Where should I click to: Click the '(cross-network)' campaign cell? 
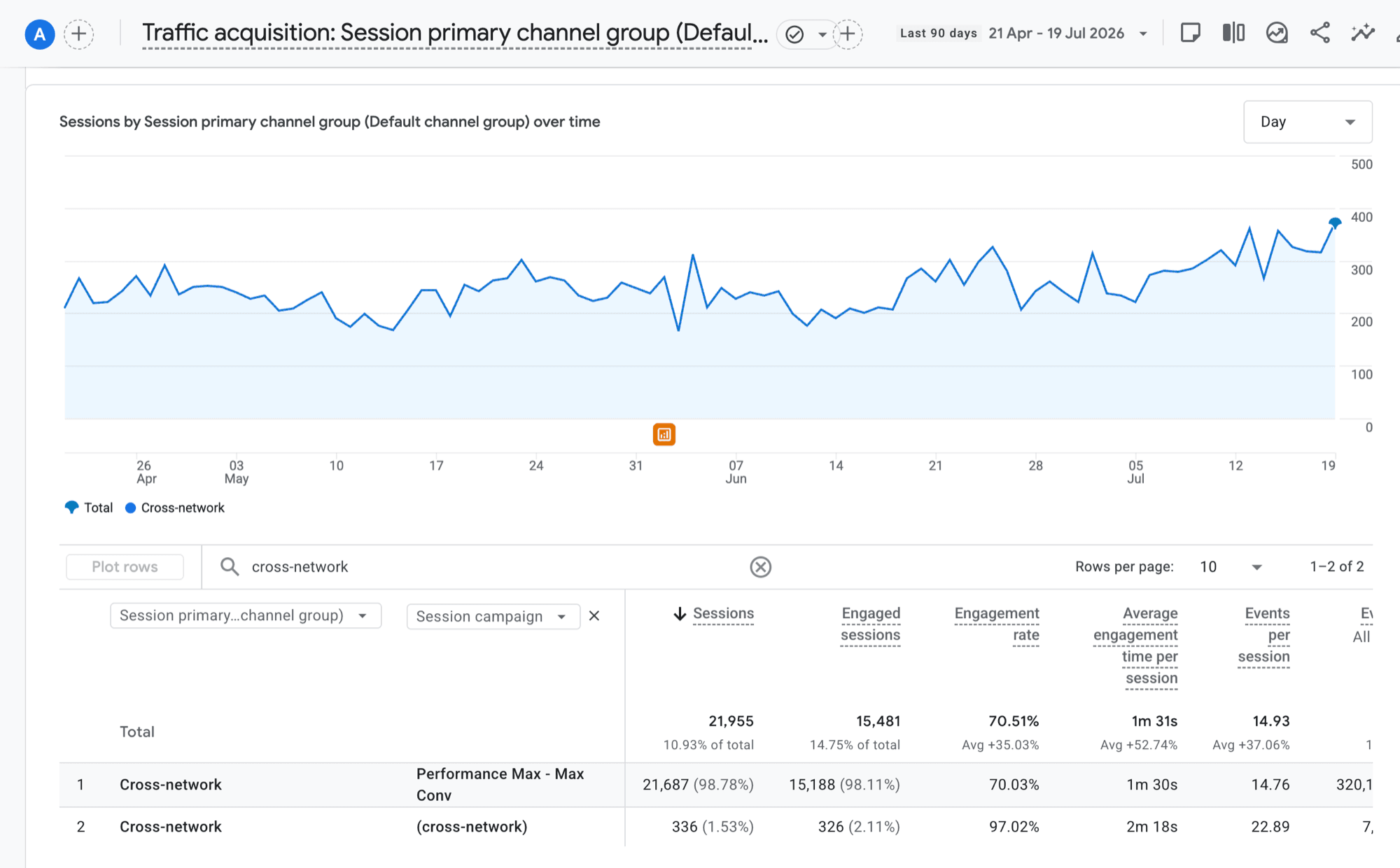(472, 827)
